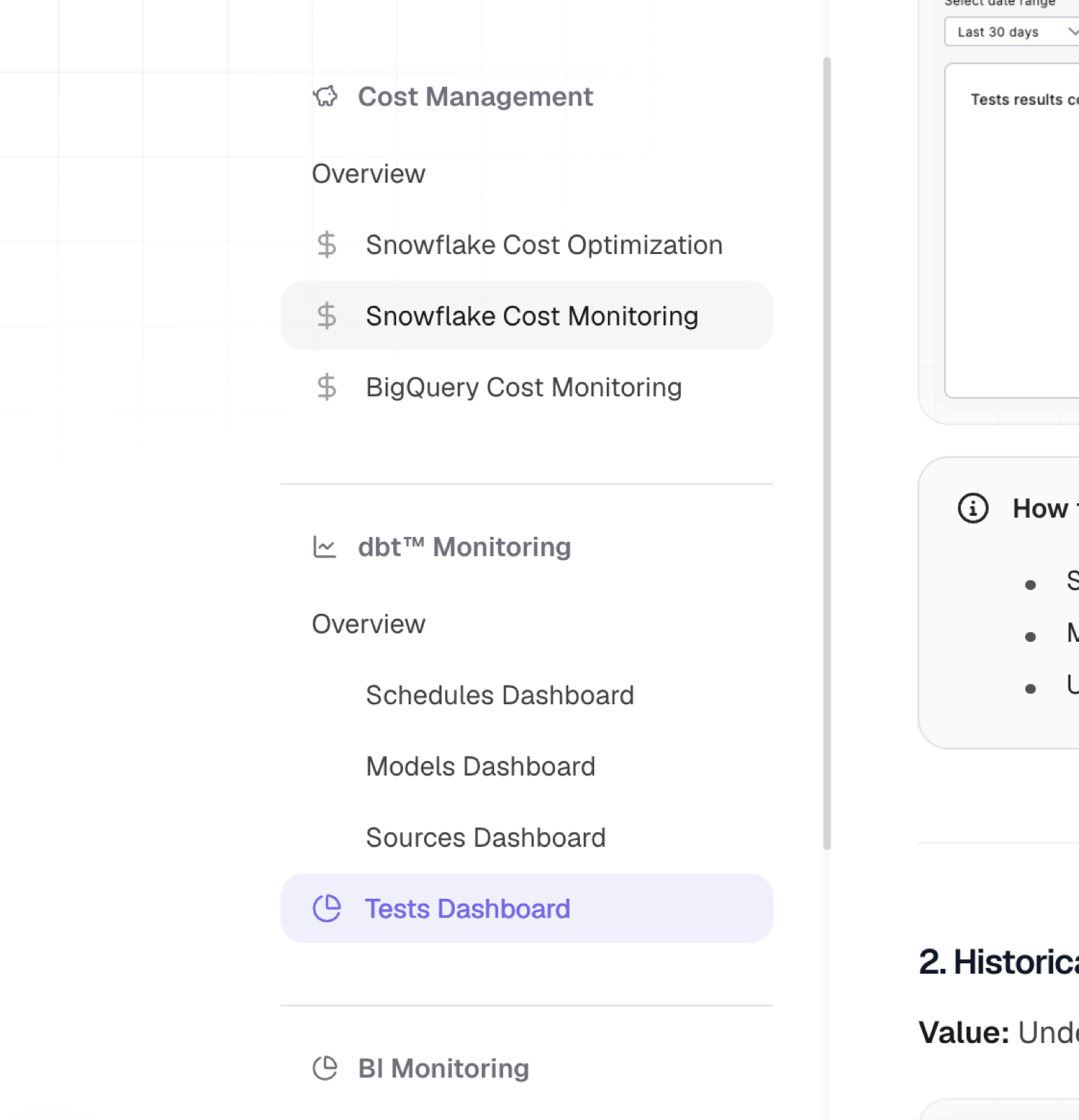Screen dimensions: 1079x1120
Task: Select Models Dashboard in sidebar
Action: coord(527,766)
